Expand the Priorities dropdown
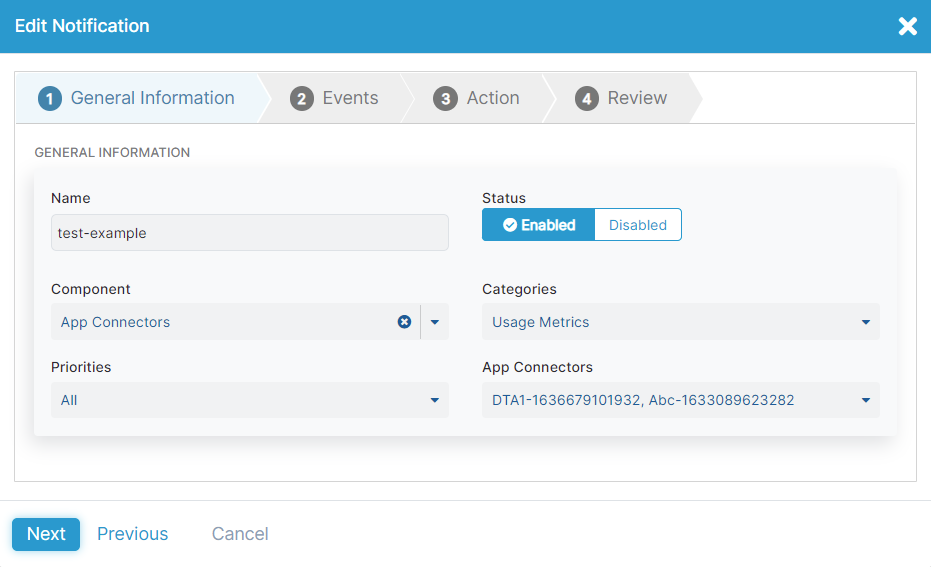931x567 pixels. pyautogui.click(x=434, y=400)
